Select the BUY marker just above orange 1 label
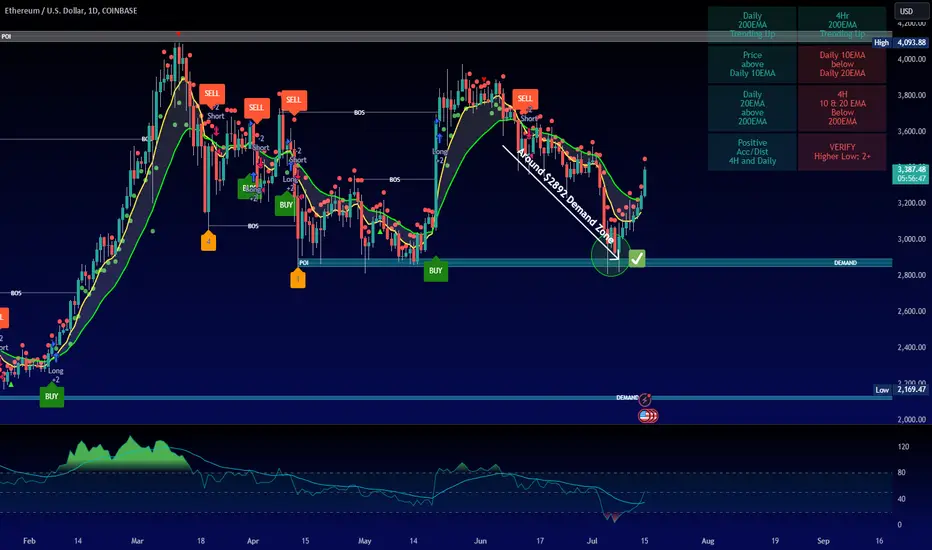932x550 pixels. (286, 204)
